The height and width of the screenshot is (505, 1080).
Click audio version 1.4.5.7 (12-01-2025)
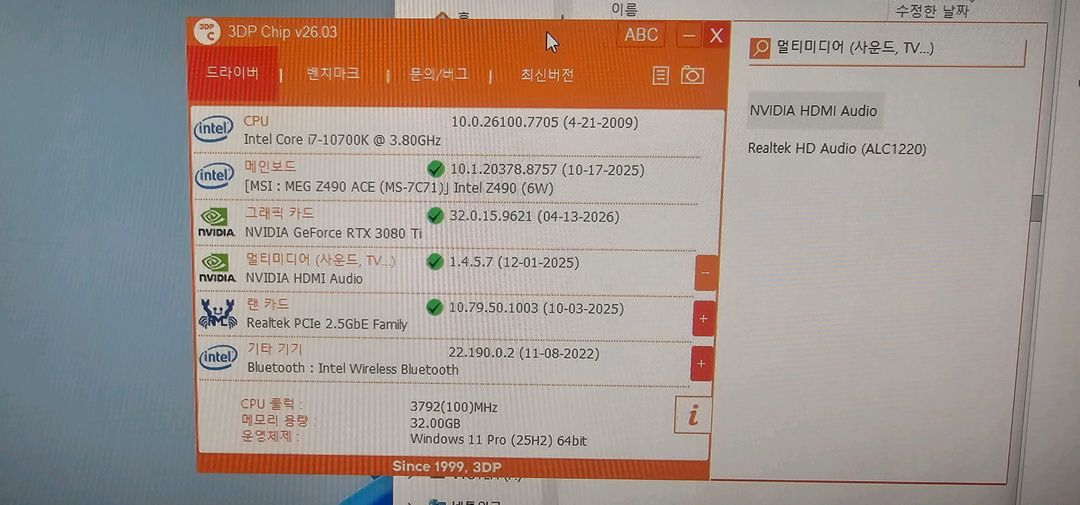514,262
